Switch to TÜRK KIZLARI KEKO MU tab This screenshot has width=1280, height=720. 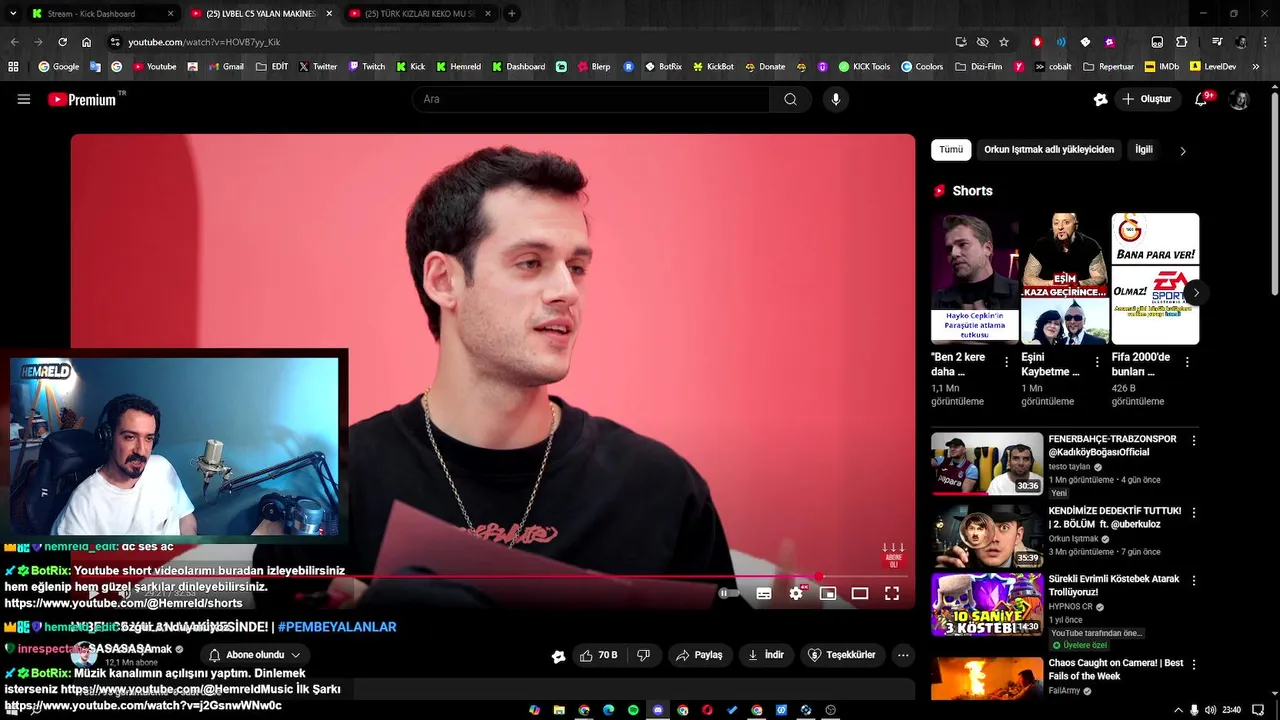click(x=420, y=14)
